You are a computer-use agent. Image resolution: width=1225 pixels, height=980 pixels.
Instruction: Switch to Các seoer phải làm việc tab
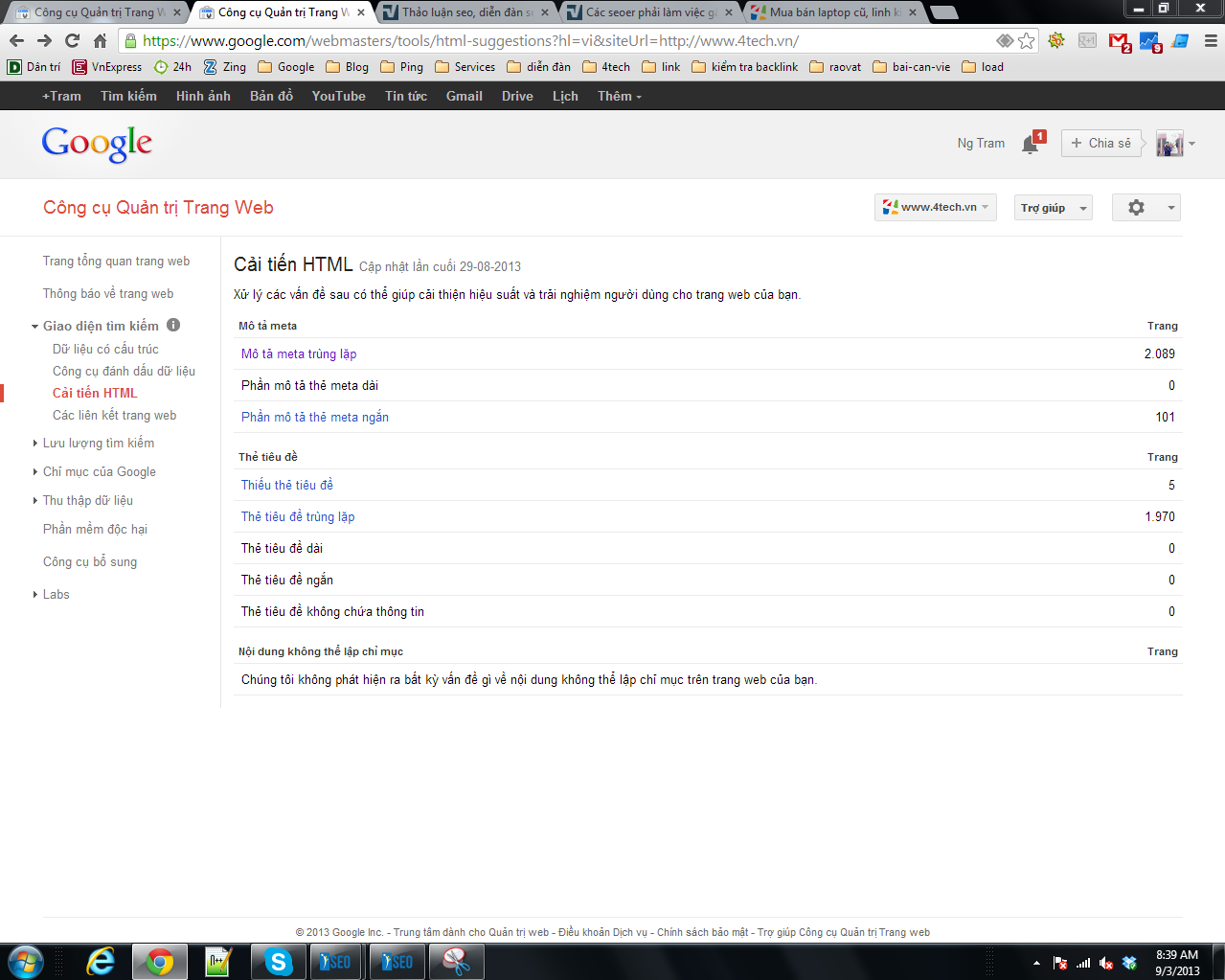click(651, 12)
